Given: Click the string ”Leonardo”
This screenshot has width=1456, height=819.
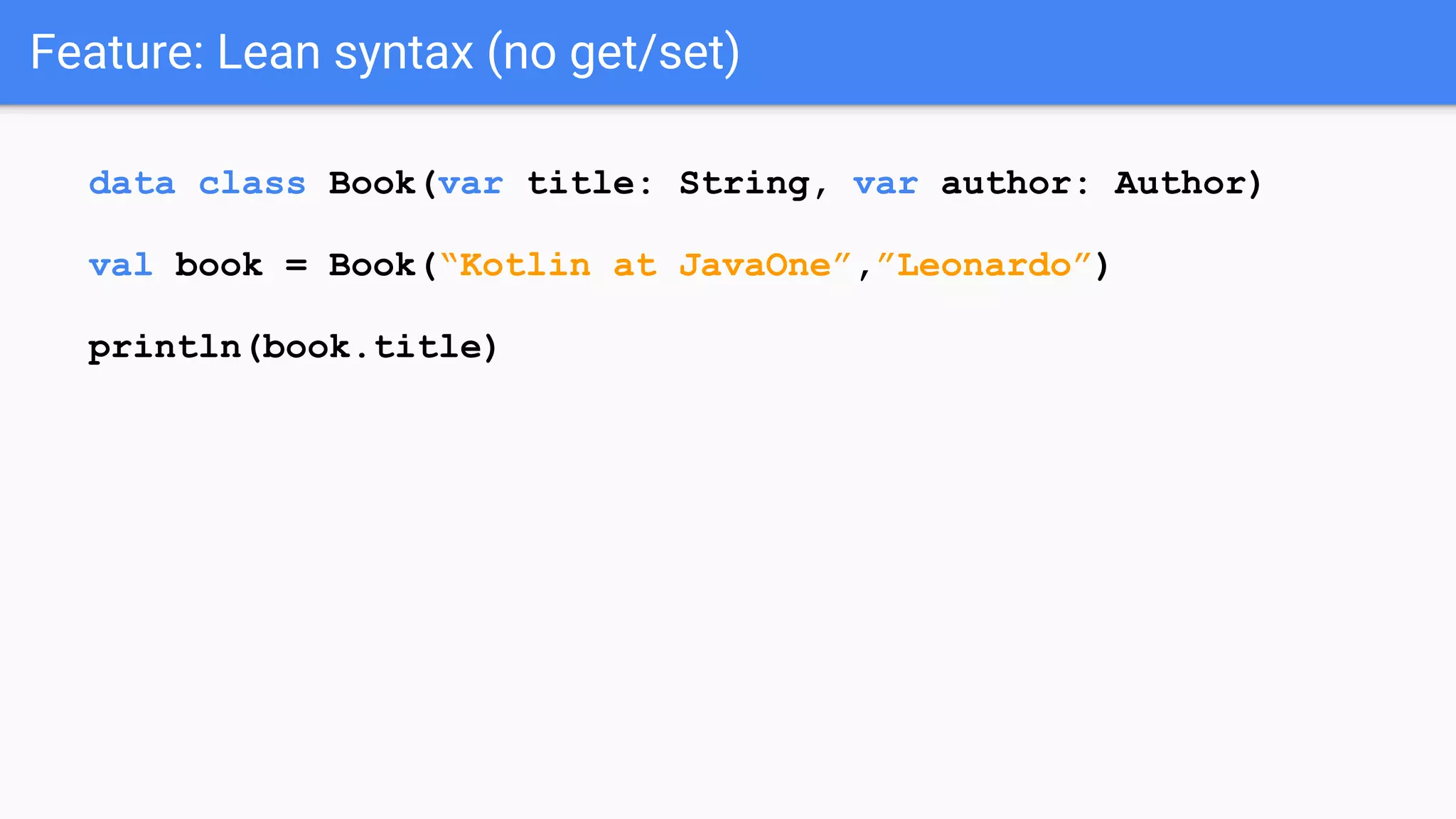Looking at the screenshot, I should [984, 265].
